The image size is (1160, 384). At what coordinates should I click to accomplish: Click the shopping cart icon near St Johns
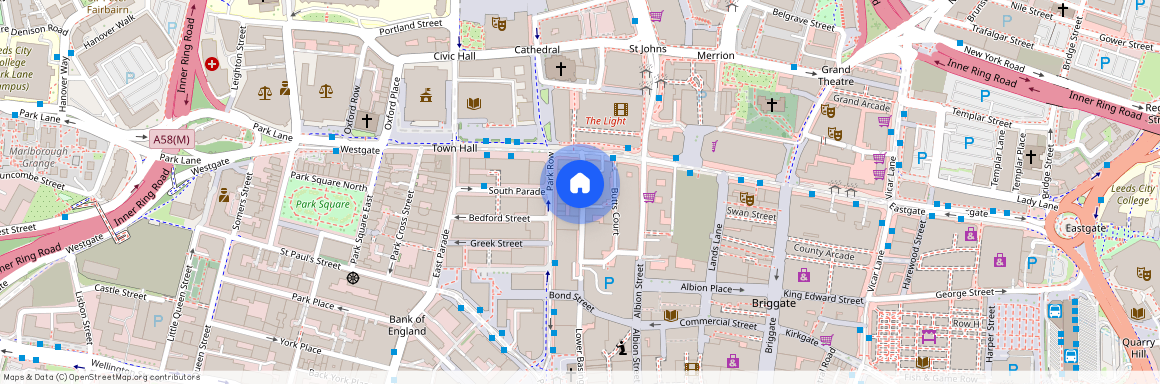(655, 16)
